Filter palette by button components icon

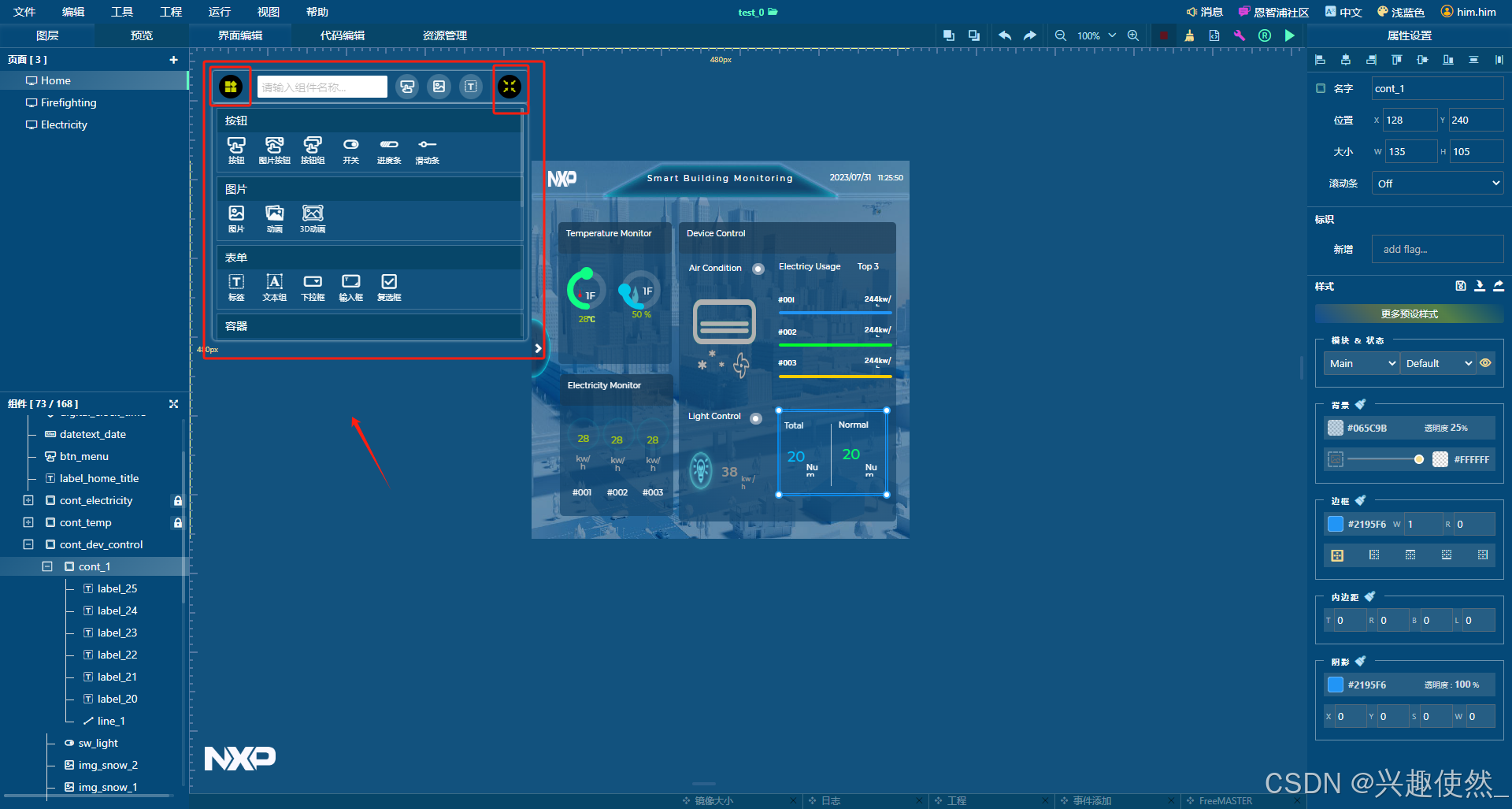tap(407, 87)
